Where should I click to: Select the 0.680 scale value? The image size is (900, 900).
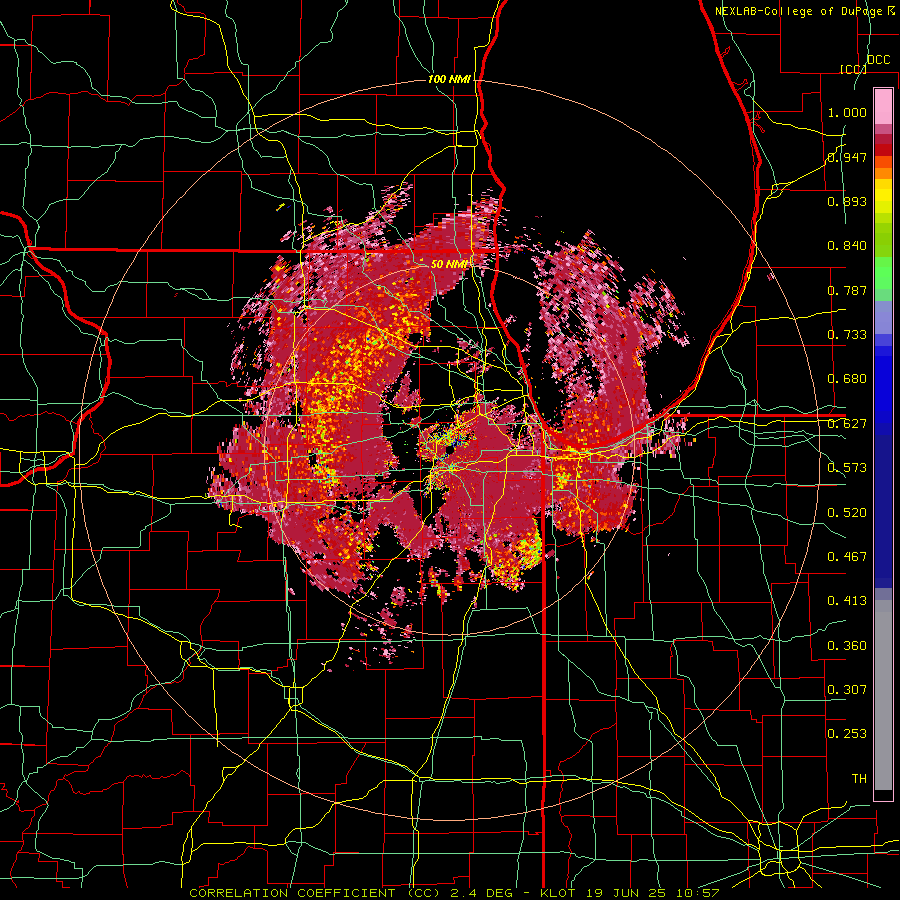click(847, 379)
